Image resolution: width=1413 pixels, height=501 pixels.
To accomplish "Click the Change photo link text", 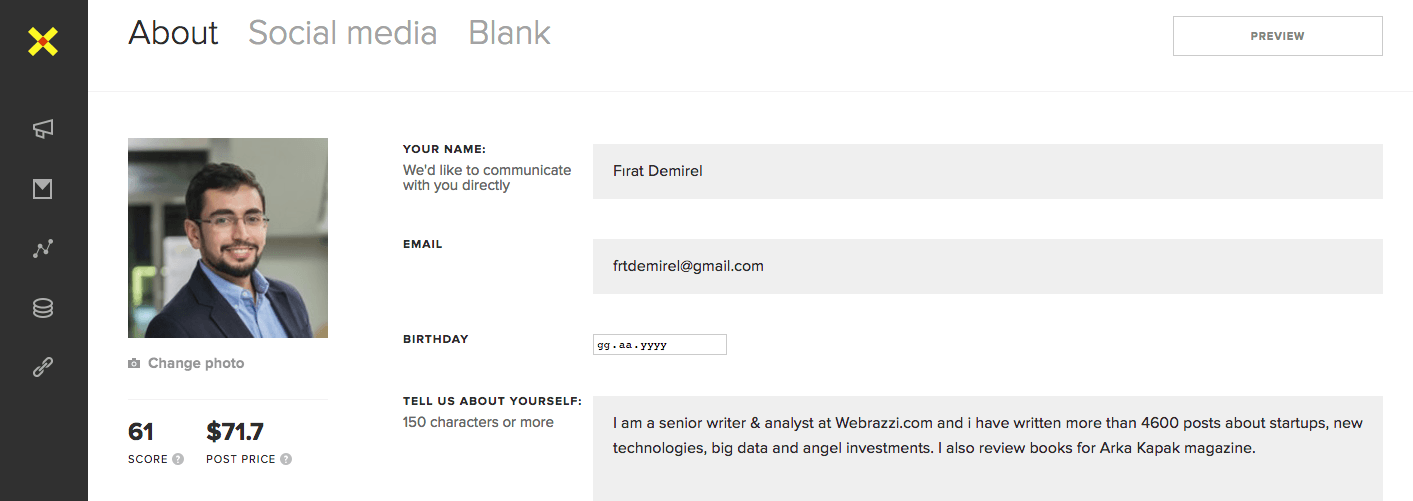I will coord(196,363).
